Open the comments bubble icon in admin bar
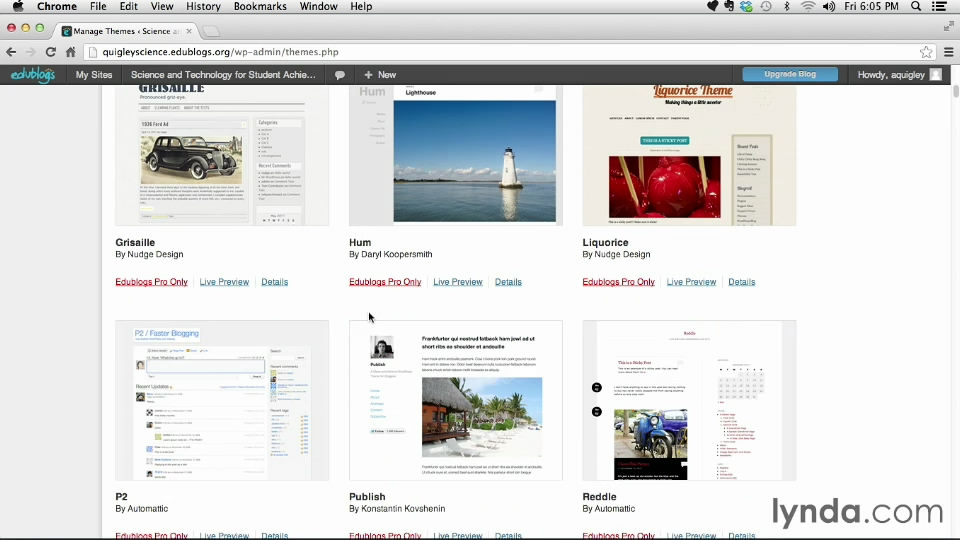This screenshot has height=540, width=960. 340,75
